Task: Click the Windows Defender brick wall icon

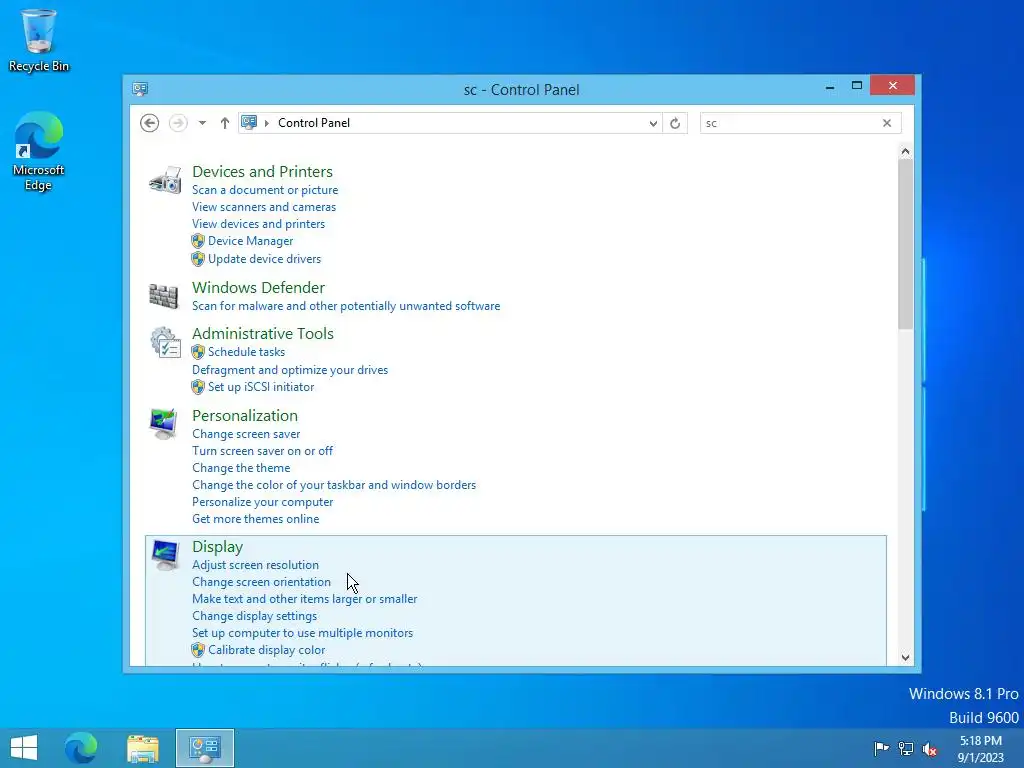Action: point(163,296)
